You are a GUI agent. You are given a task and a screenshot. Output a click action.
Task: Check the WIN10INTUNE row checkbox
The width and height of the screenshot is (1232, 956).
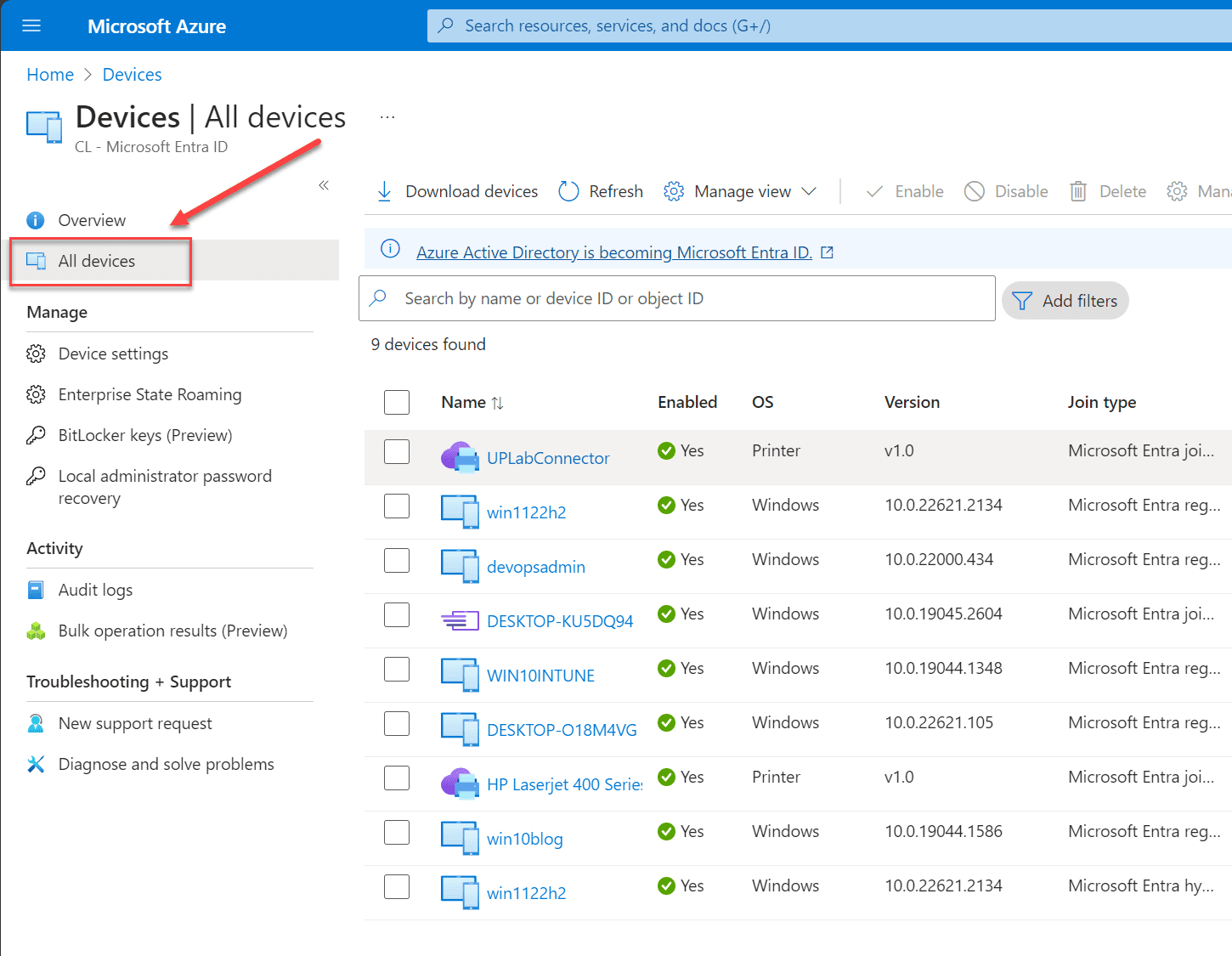pyautogui.click(x=397, y=669)
